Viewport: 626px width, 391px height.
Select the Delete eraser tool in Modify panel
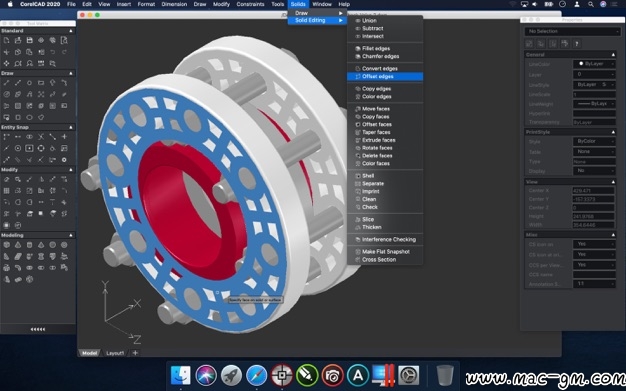6,179
